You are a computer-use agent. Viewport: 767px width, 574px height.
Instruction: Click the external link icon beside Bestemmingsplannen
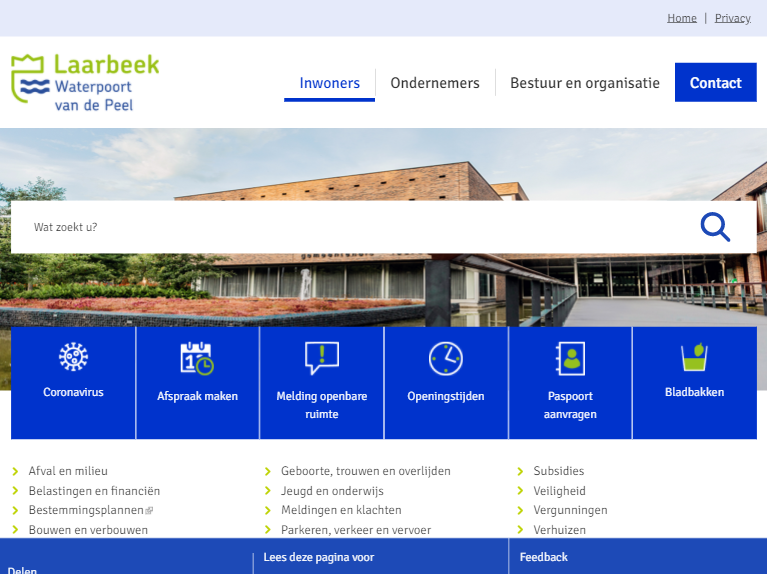(x=149, y=511)
